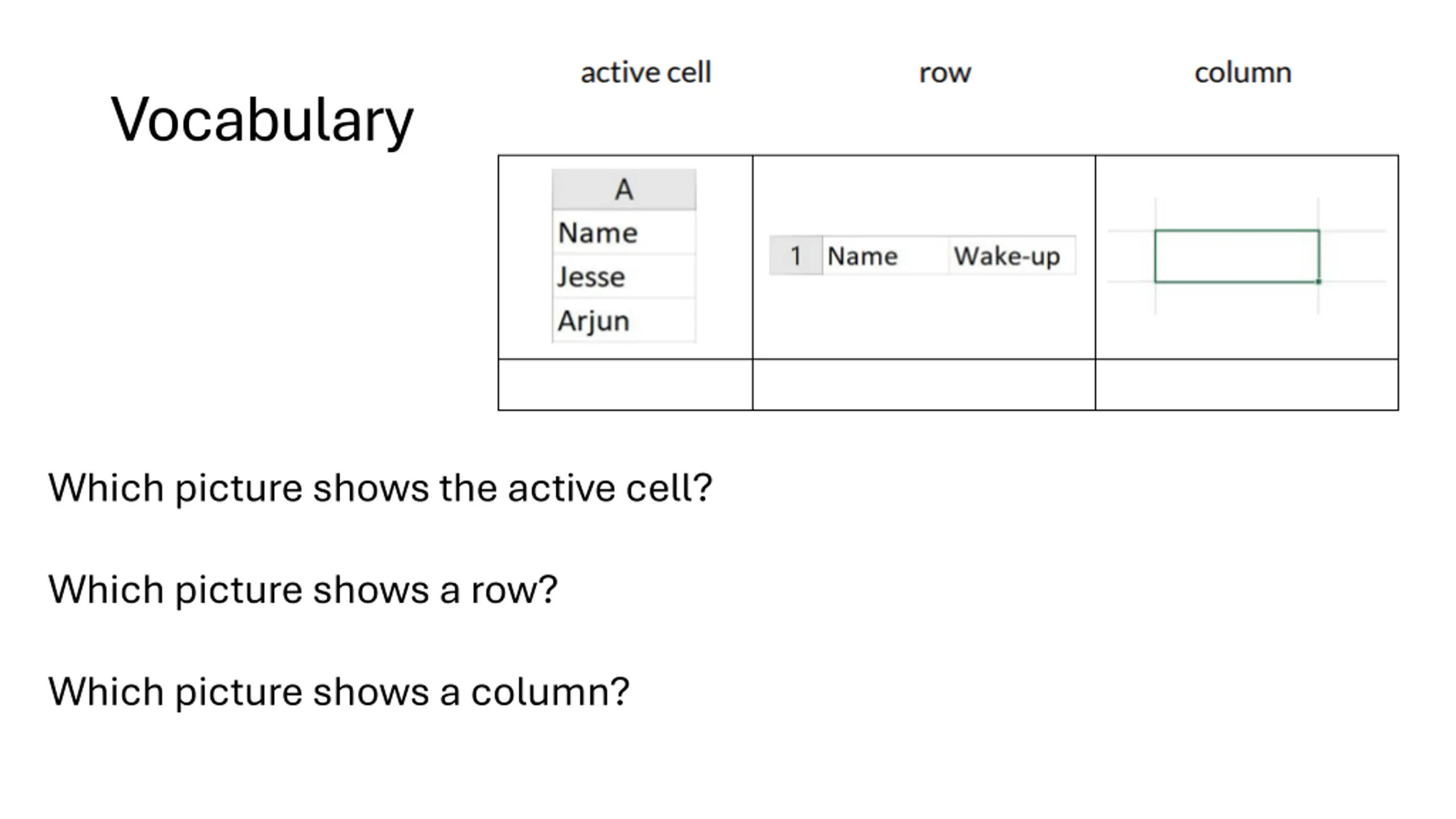Select the 'active cell' label

646,73
